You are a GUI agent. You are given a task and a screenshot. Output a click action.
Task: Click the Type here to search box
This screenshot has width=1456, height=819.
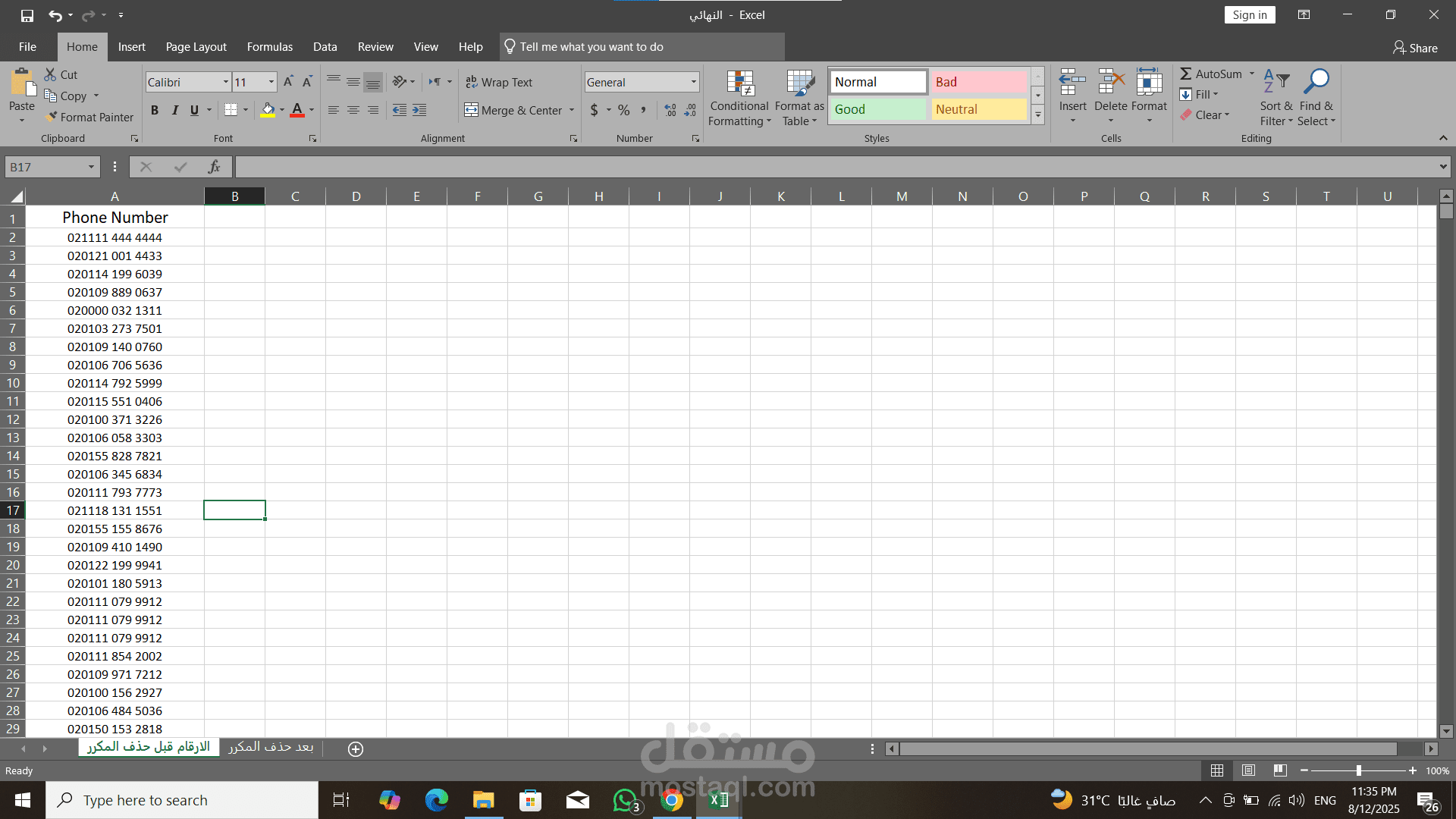182,800
